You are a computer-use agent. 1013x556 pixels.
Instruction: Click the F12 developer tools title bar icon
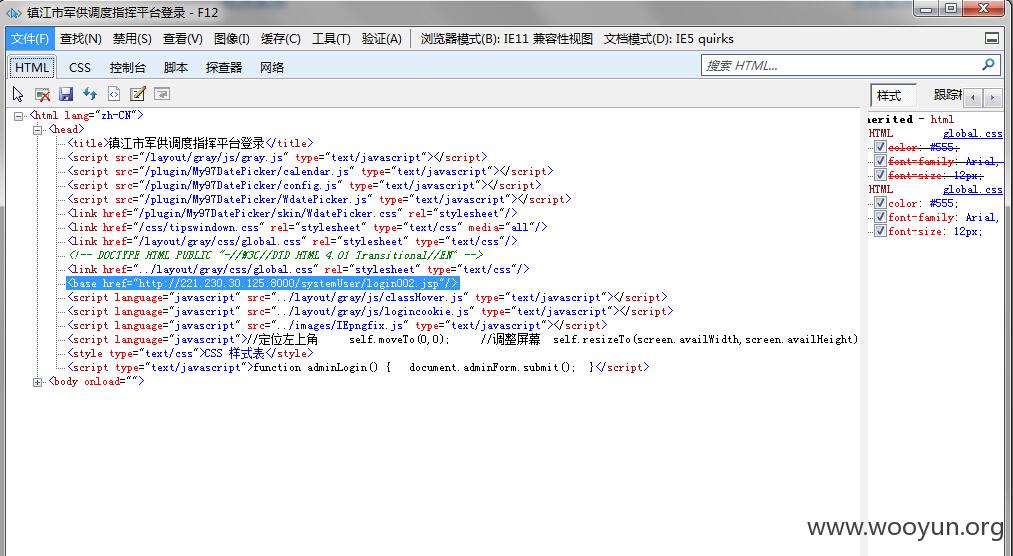click(x=14, y=12)
